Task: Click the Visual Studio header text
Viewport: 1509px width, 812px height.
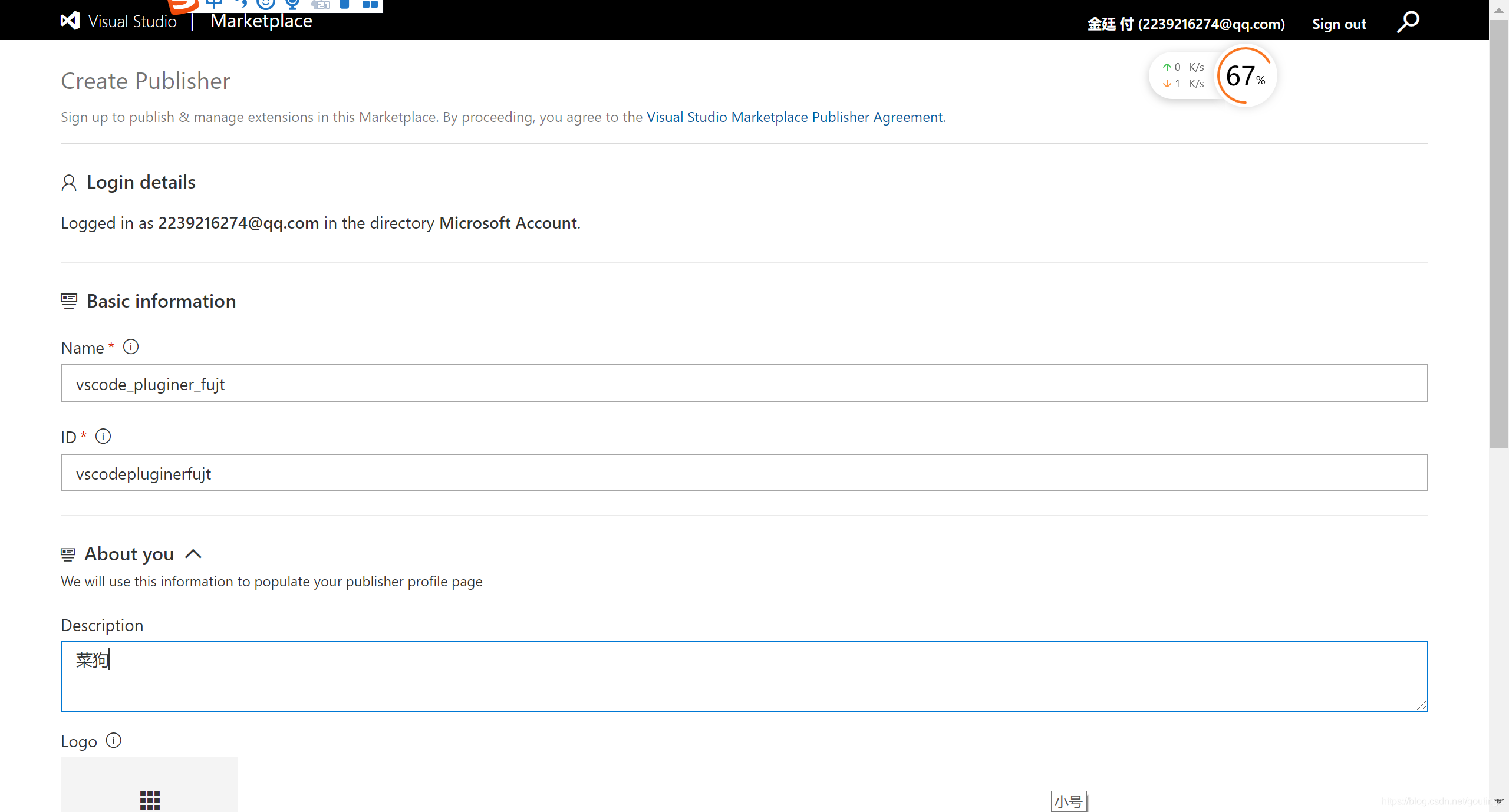Action: pyautogui.click(x=132, y=22)
